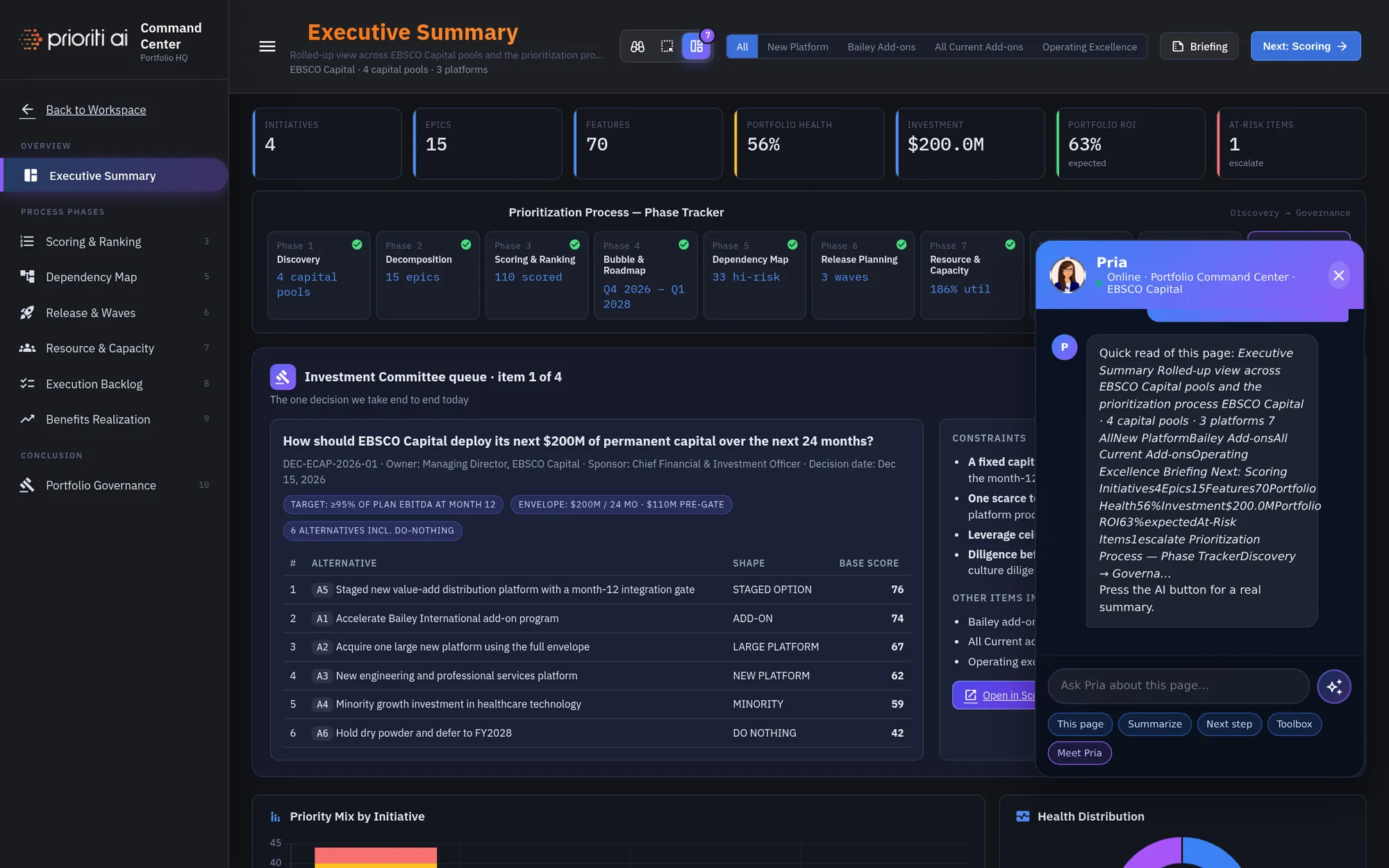Click Pria's sparkle AI button
This screenshot has width=1389, height=868.
[x=1334, y=686]
